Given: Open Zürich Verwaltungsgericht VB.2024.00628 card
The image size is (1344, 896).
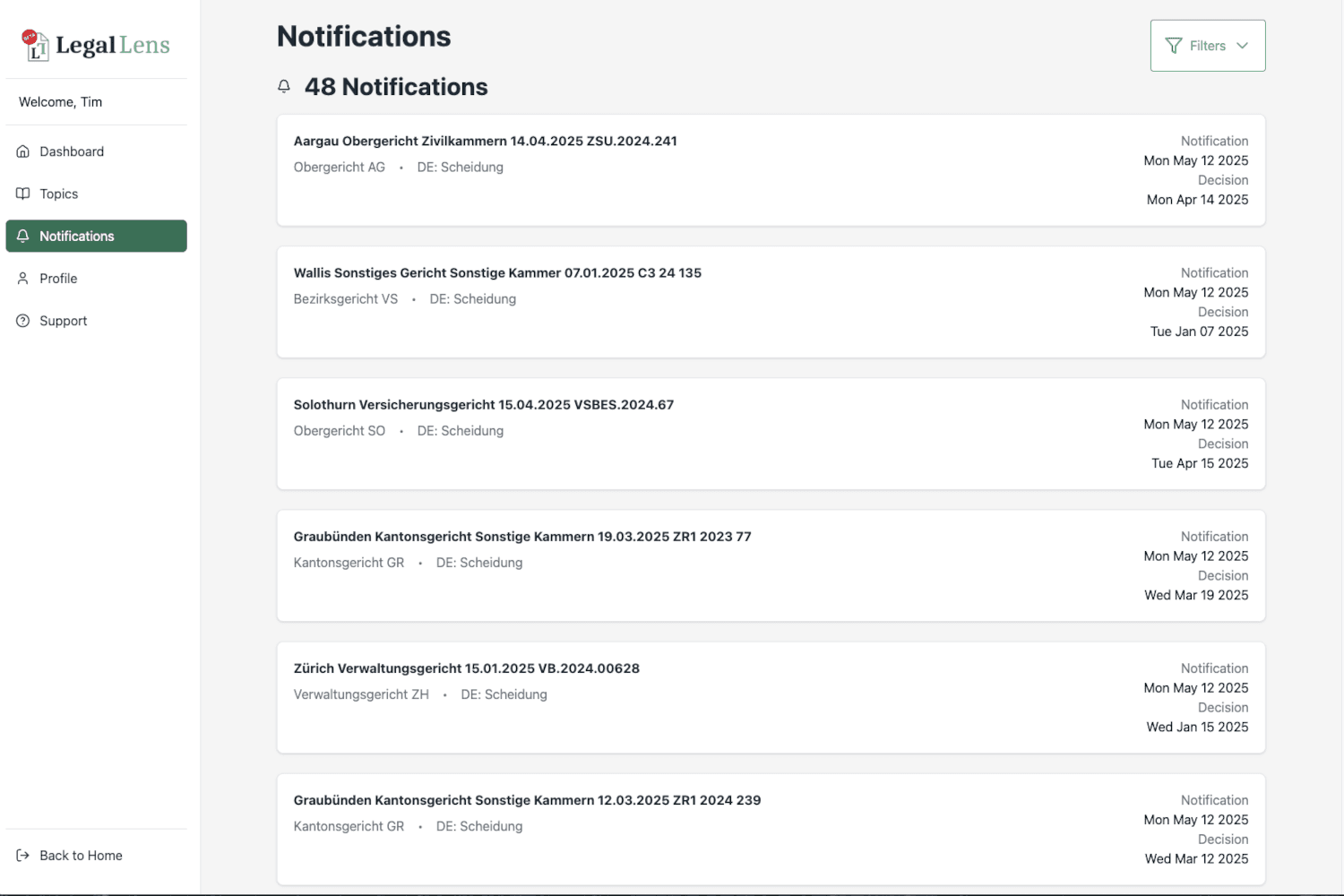Looking at the screenshot, I should click(x=771, y=697).
